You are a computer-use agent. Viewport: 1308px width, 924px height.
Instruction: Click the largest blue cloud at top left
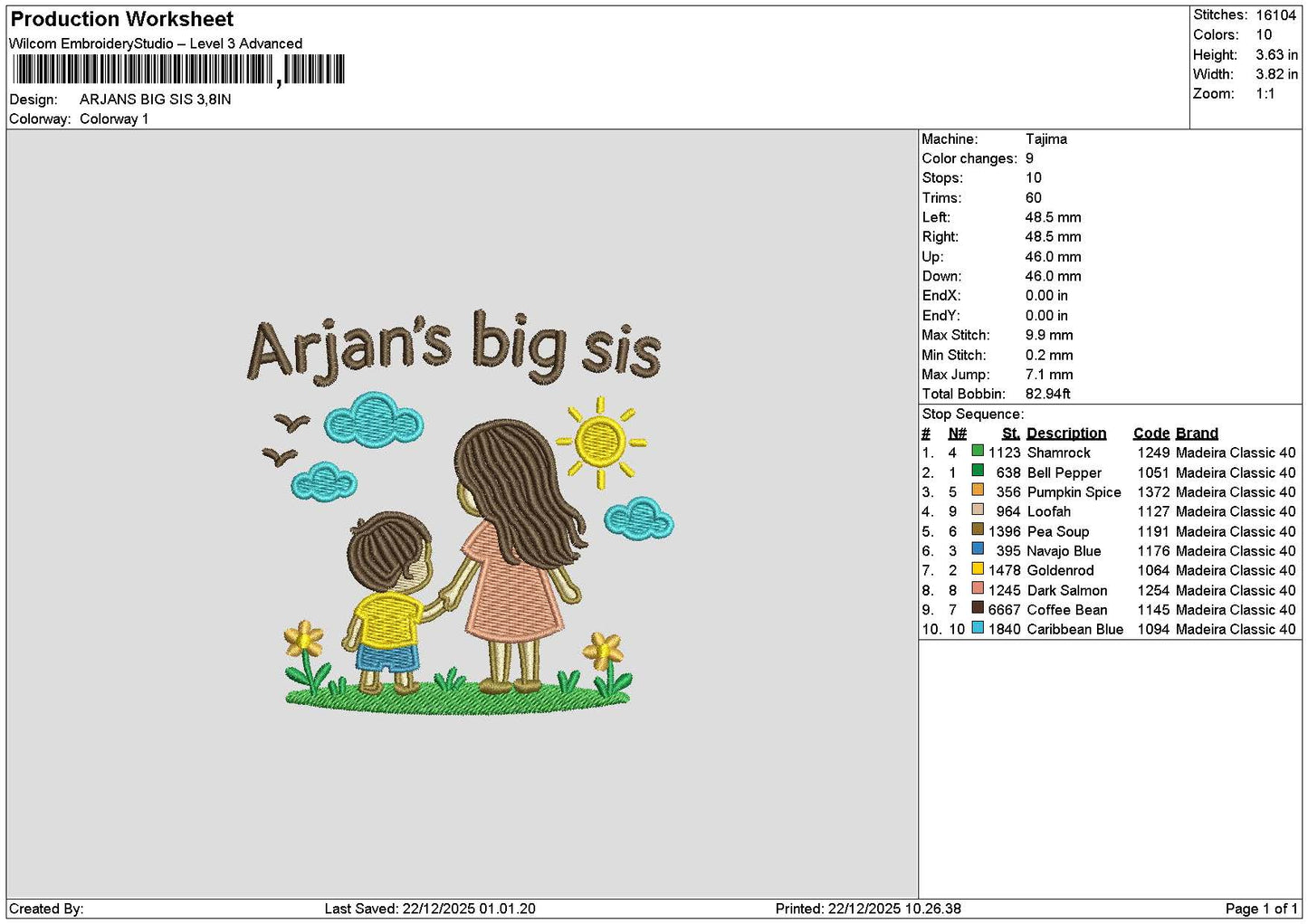tap(373, 419)
